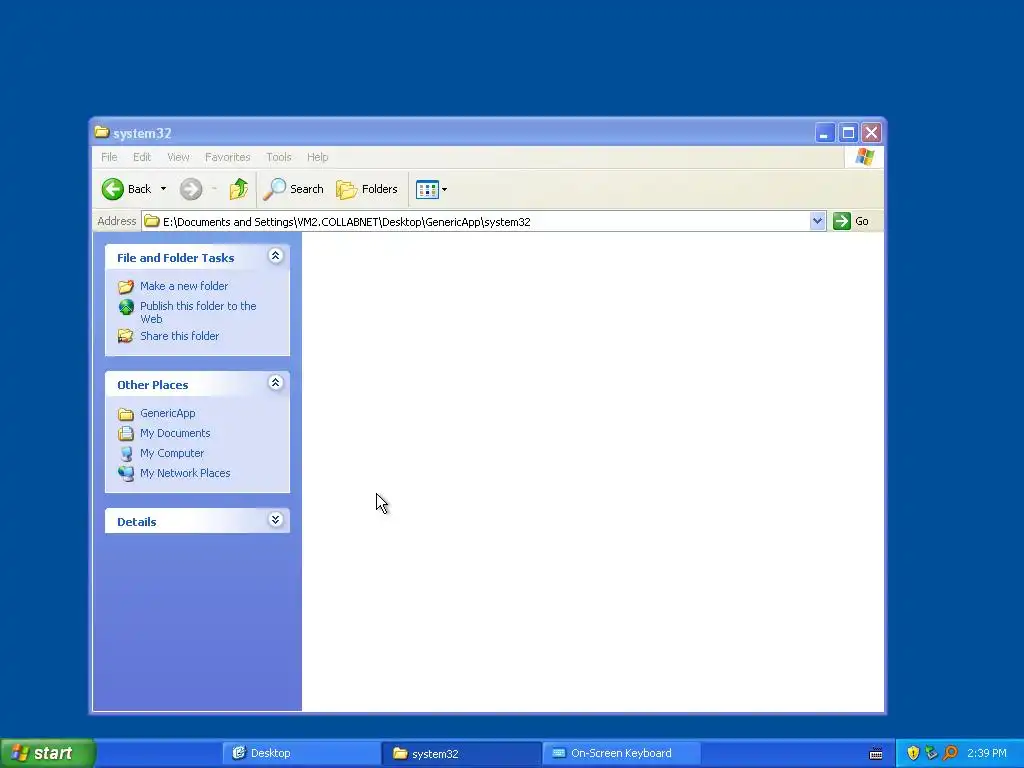Click the folder icon in the Address bar
This screenshot has height=768, width=1024.
click(152, 221)
